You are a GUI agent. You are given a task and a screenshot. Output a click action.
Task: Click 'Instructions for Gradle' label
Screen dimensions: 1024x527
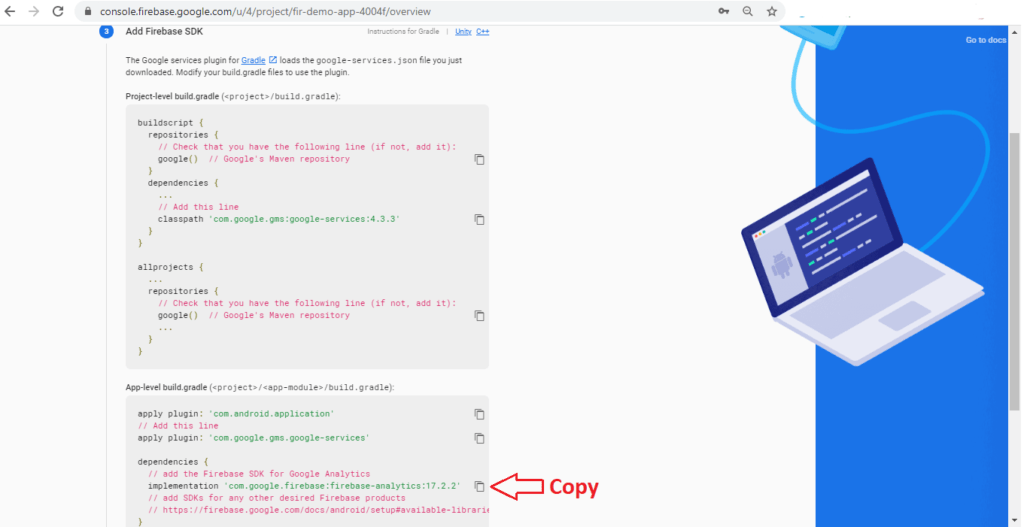pos(404,31)
